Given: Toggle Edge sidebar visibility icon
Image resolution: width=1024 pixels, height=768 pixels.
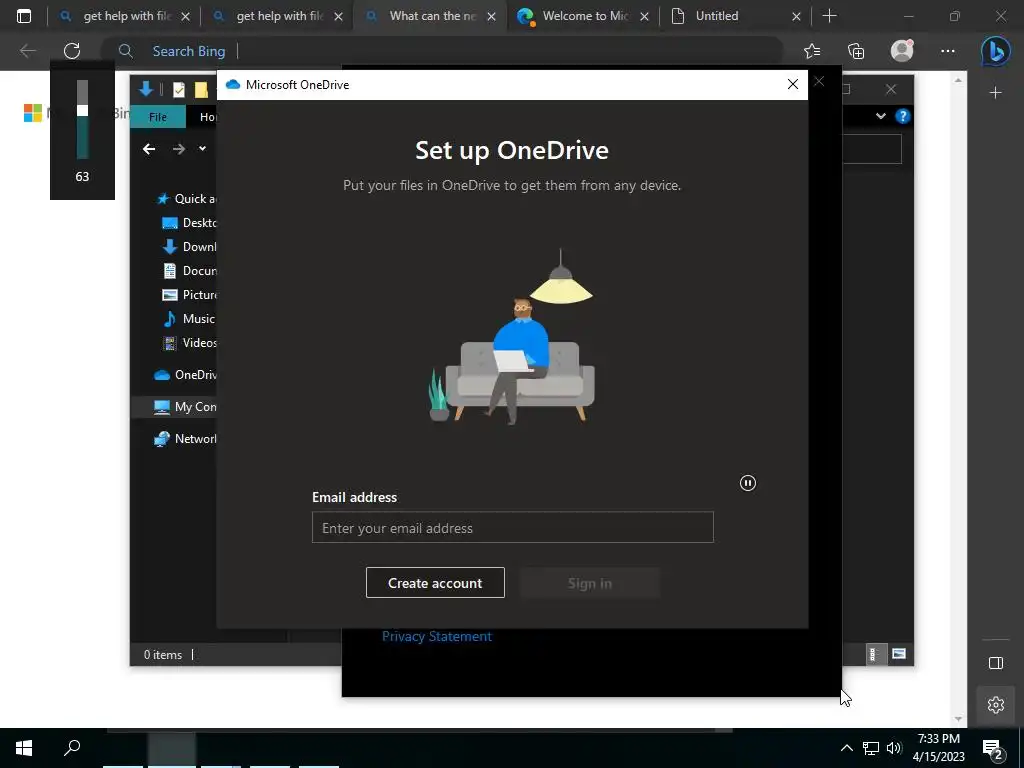Looking at the screenshot, I should point(995,664).
